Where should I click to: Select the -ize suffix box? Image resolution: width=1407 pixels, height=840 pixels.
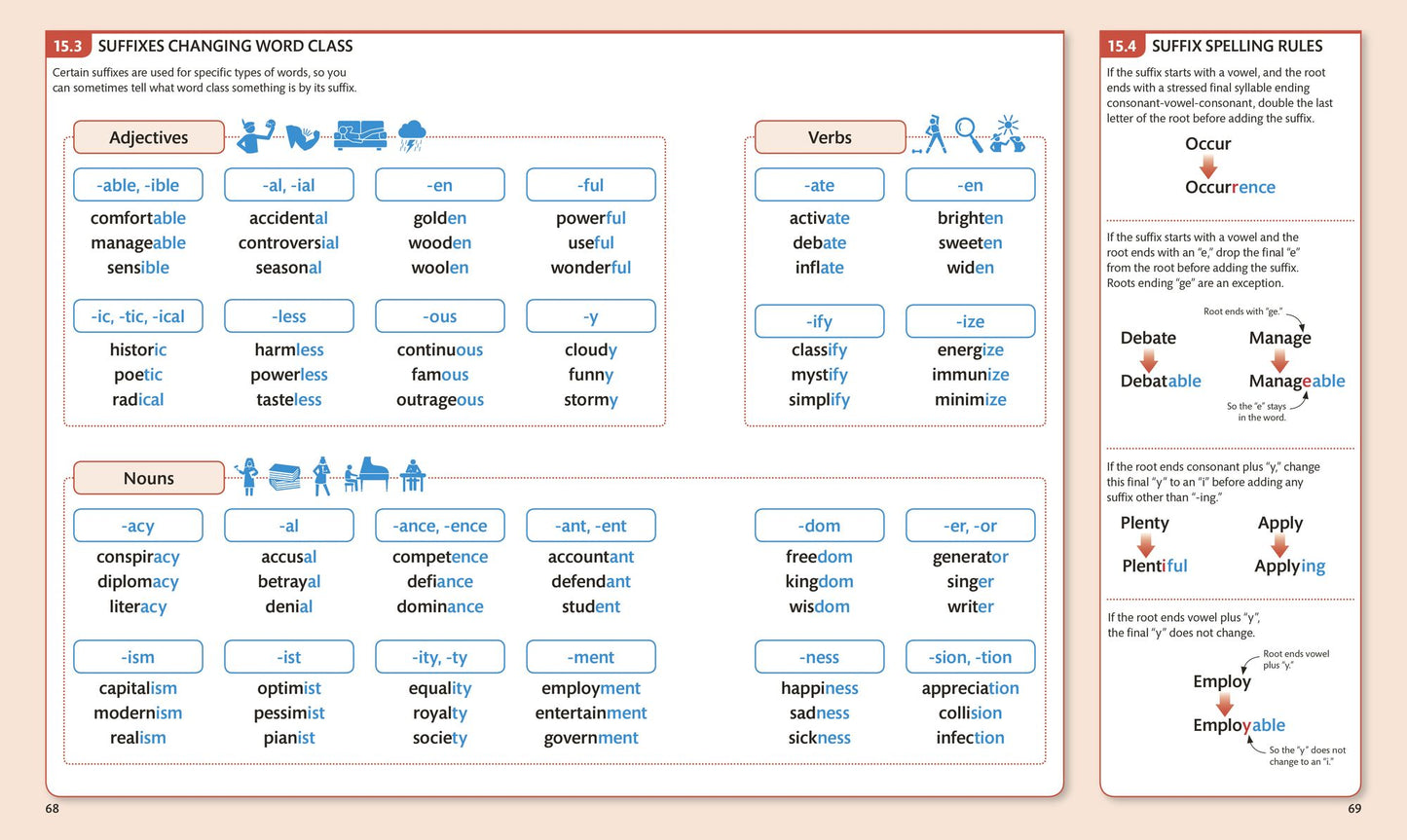click(971, 321)
